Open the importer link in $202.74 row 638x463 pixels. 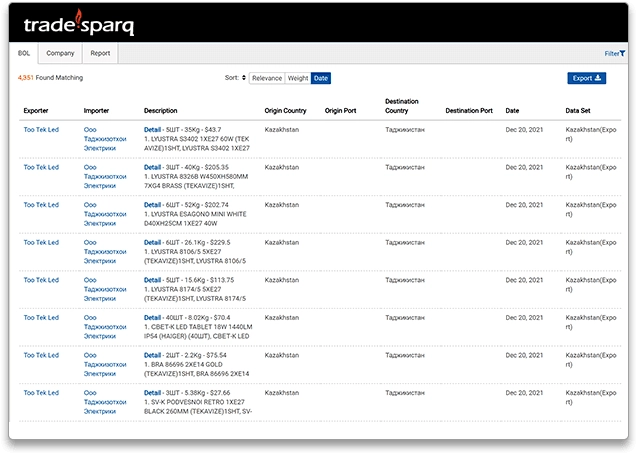tap(105, 214)
